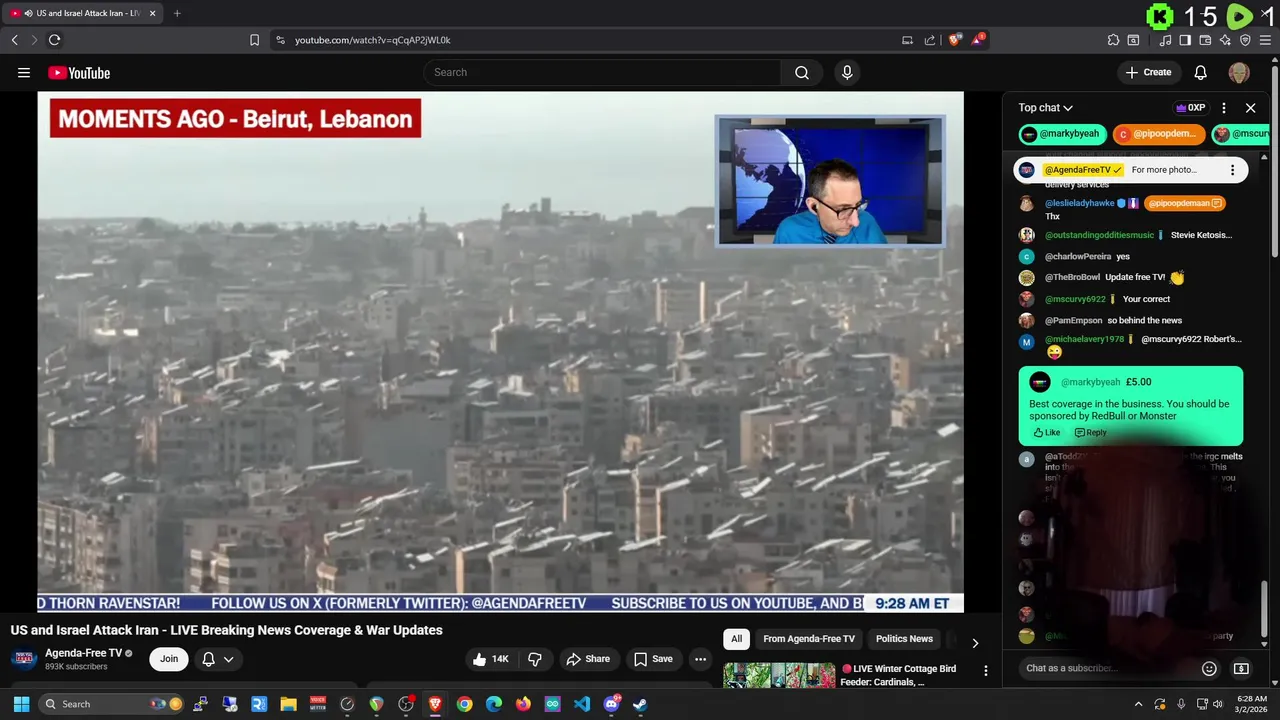The image size is (1280, 720).
Task: Open the account avatar menu
Action: tap(1239, 72)
